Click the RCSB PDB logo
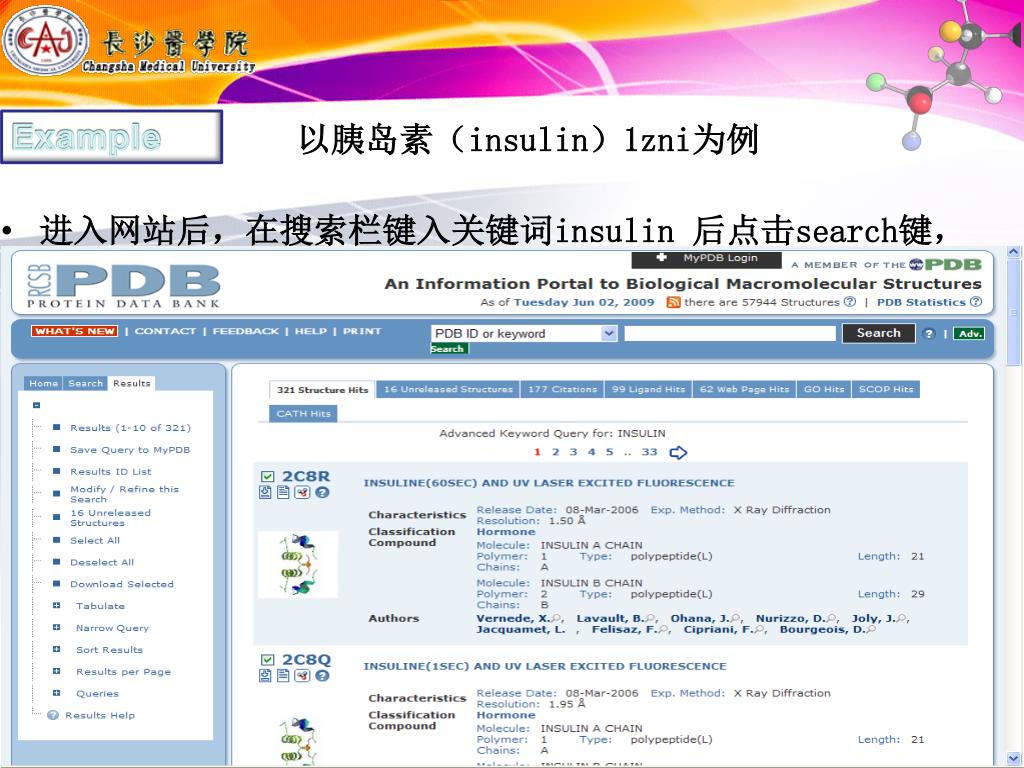This screenshot has width=1024, height=768. click(x=123, y=286)
